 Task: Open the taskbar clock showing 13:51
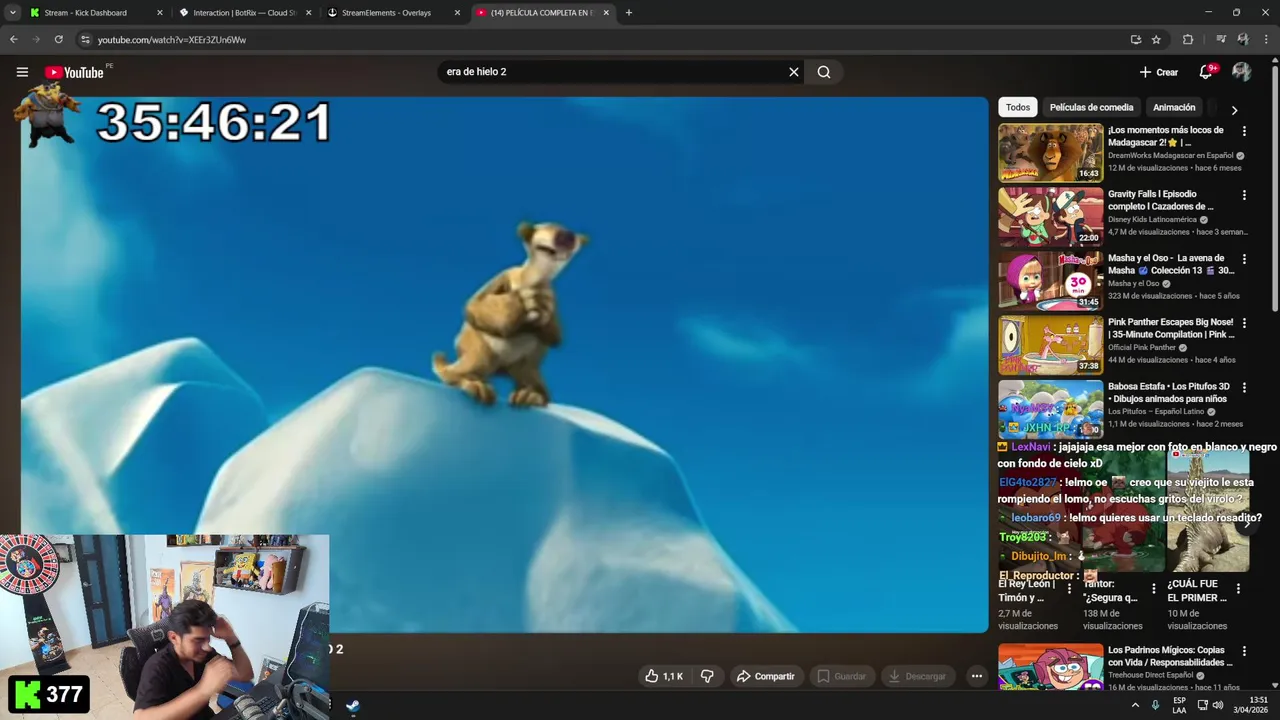coord(1250,705)
